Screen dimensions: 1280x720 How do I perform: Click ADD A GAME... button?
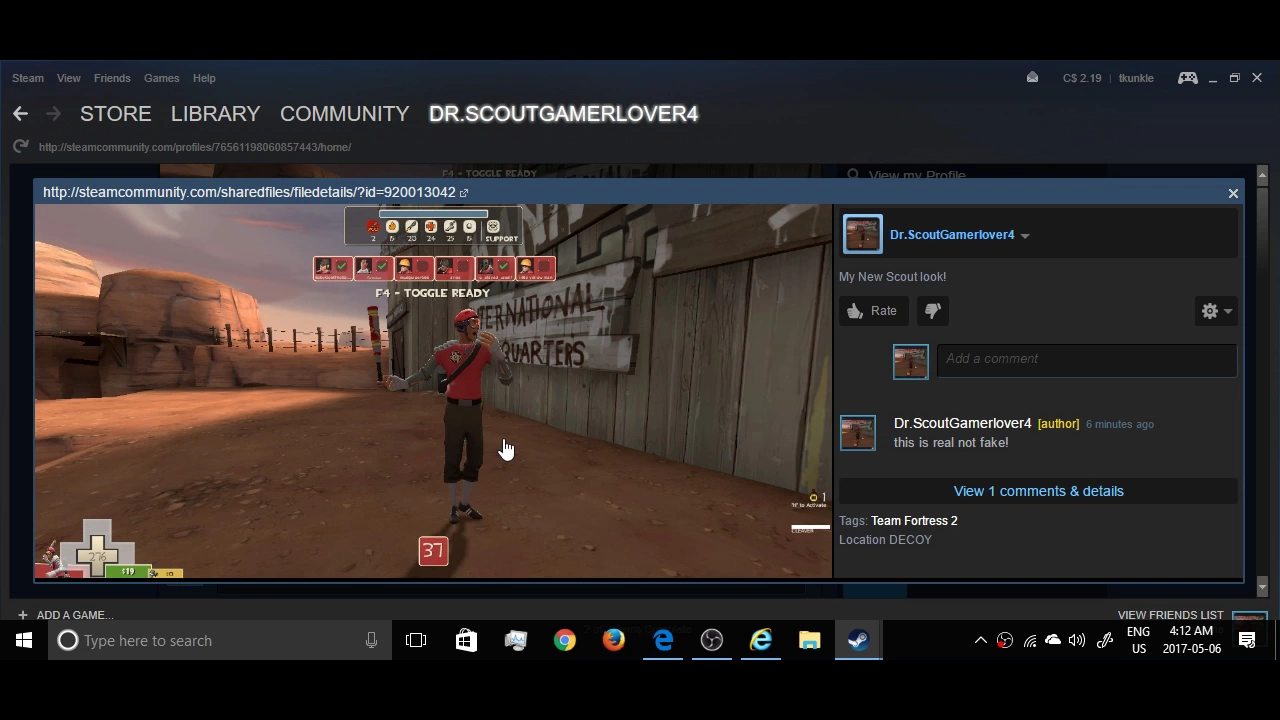pos(75,615)
